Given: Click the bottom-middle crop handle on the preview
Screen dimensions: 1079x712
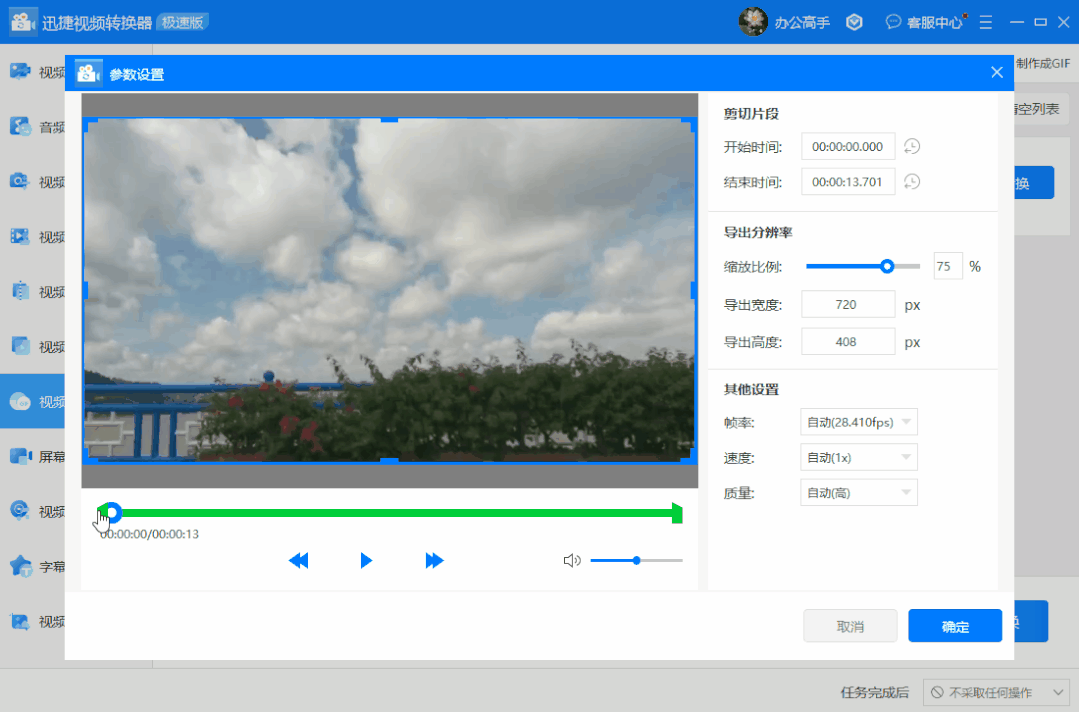Looking at the screenshot, I should pos(389,460).
